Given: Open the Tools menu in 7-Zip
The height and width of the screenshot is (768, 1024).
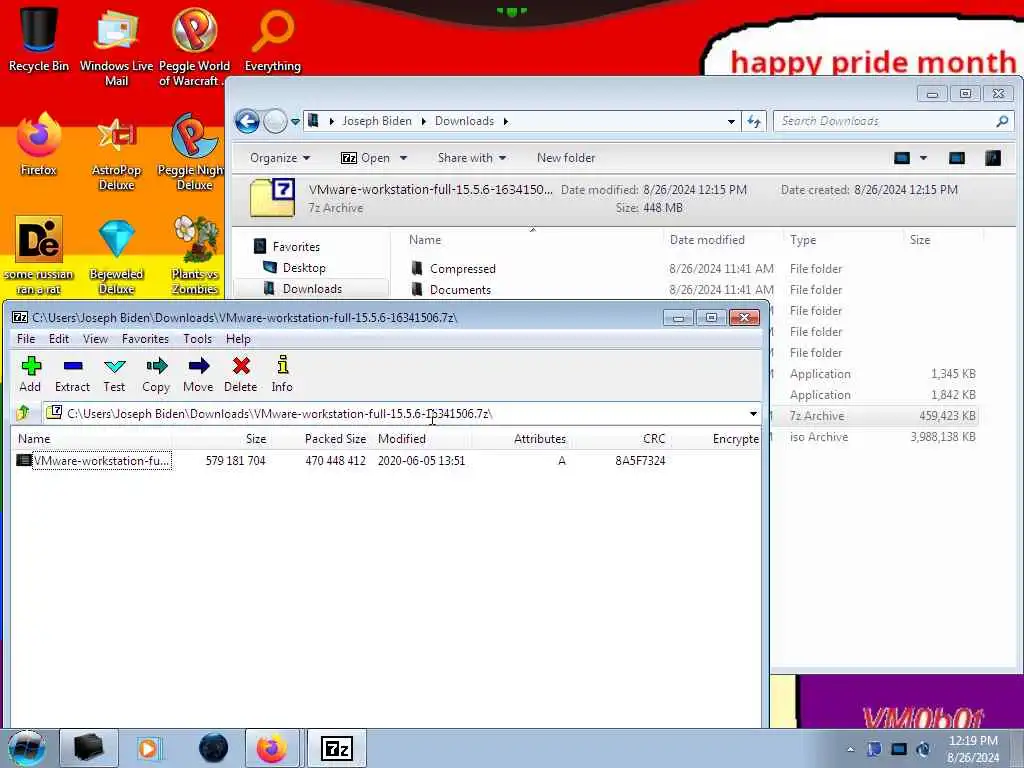Looking at the screenshot, I should [x=197, y=339].
